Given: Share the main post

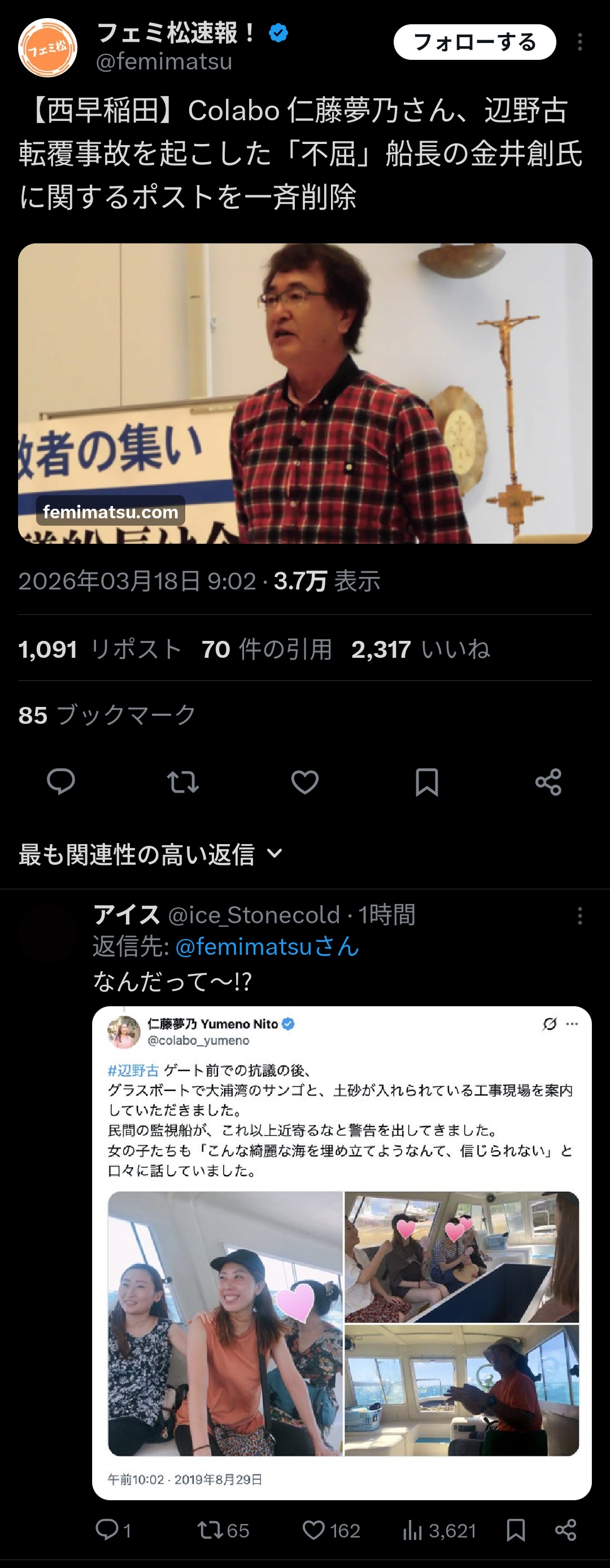Looking at the screenshot, I should 548,781.
